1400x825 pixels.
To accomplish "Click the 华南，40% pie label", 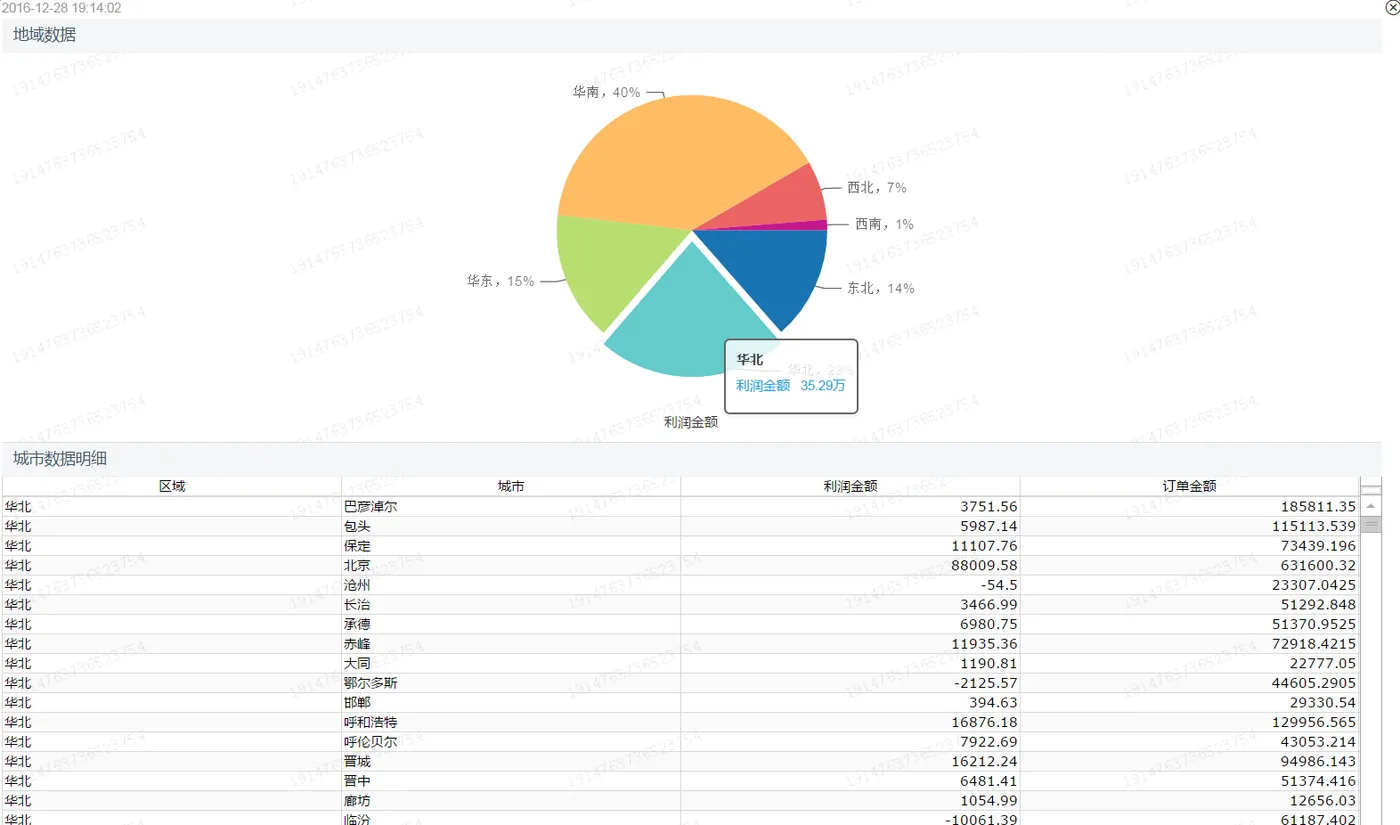I will [606, 92].
